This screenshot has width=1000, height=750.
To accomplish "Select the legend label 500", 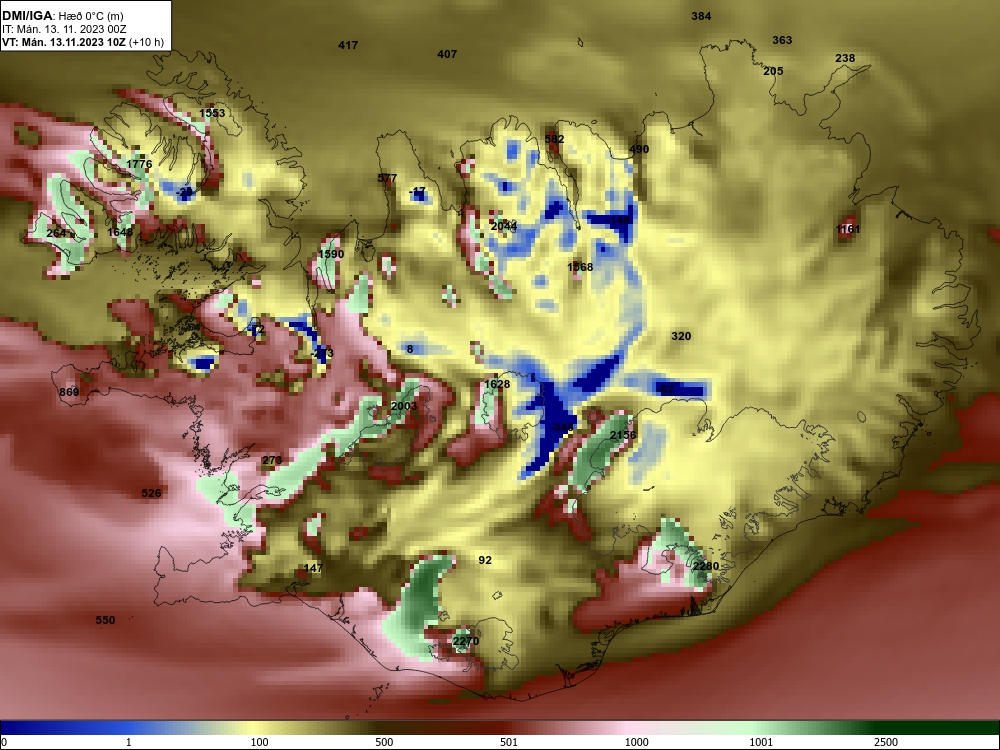I will point(384,742).
